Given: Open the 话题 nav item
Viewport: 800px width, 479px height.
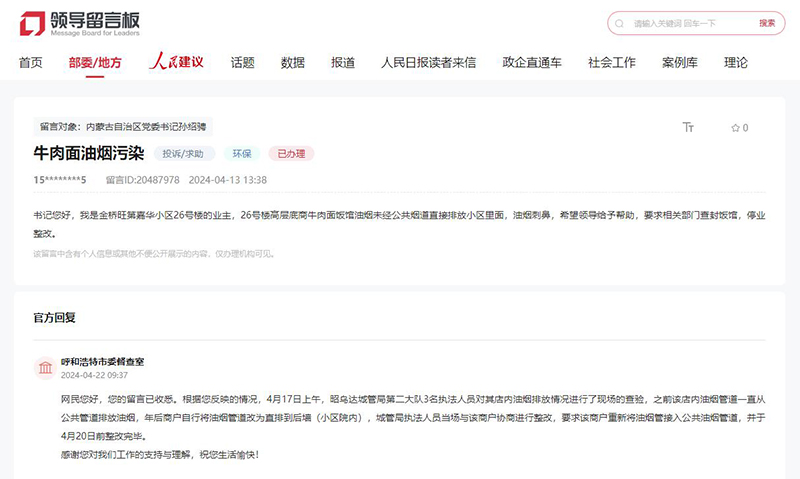Looking at the screenshot, I should pos(242,62).
